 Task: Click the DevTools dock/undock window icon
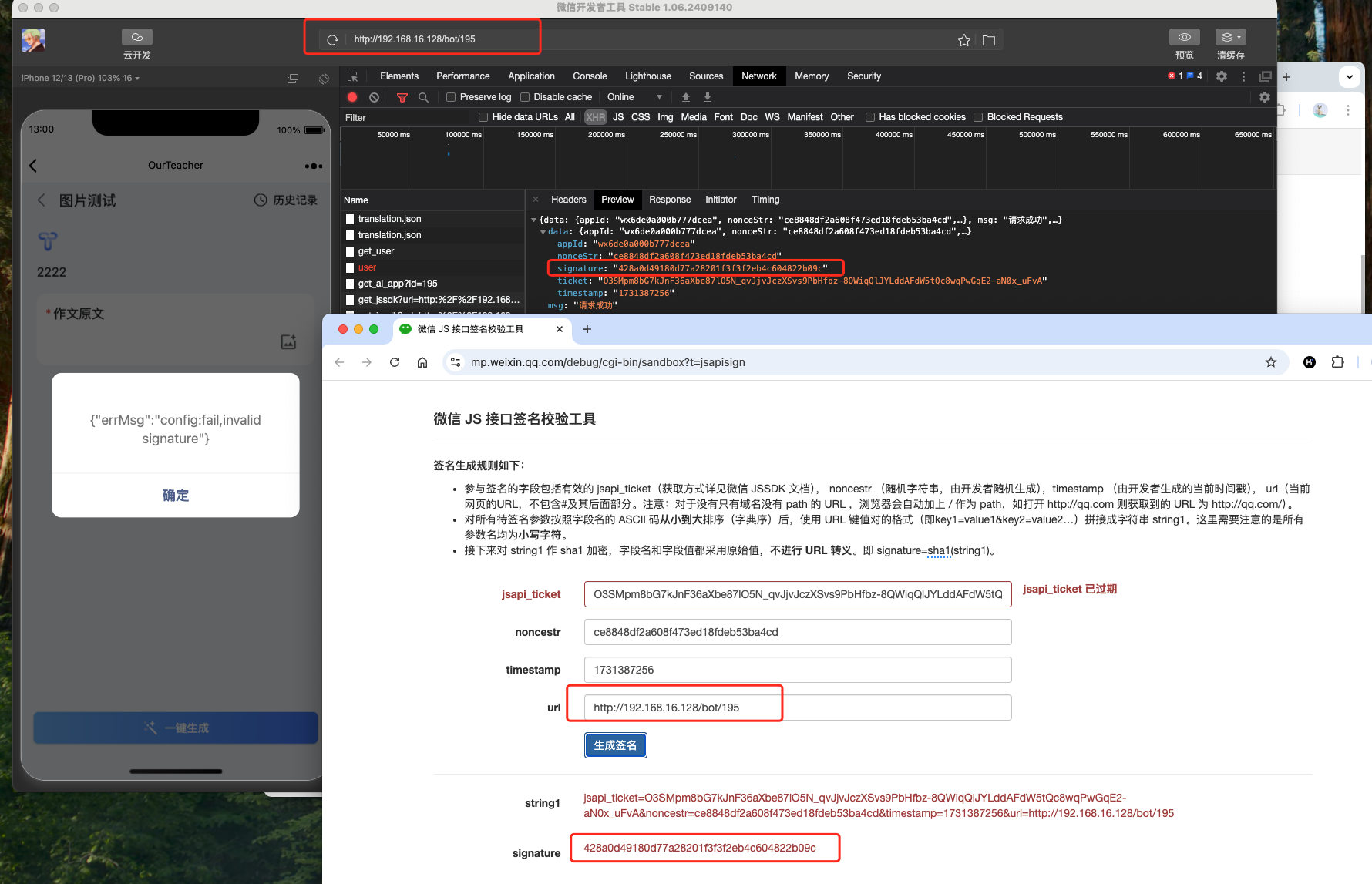click(1265, 76)
